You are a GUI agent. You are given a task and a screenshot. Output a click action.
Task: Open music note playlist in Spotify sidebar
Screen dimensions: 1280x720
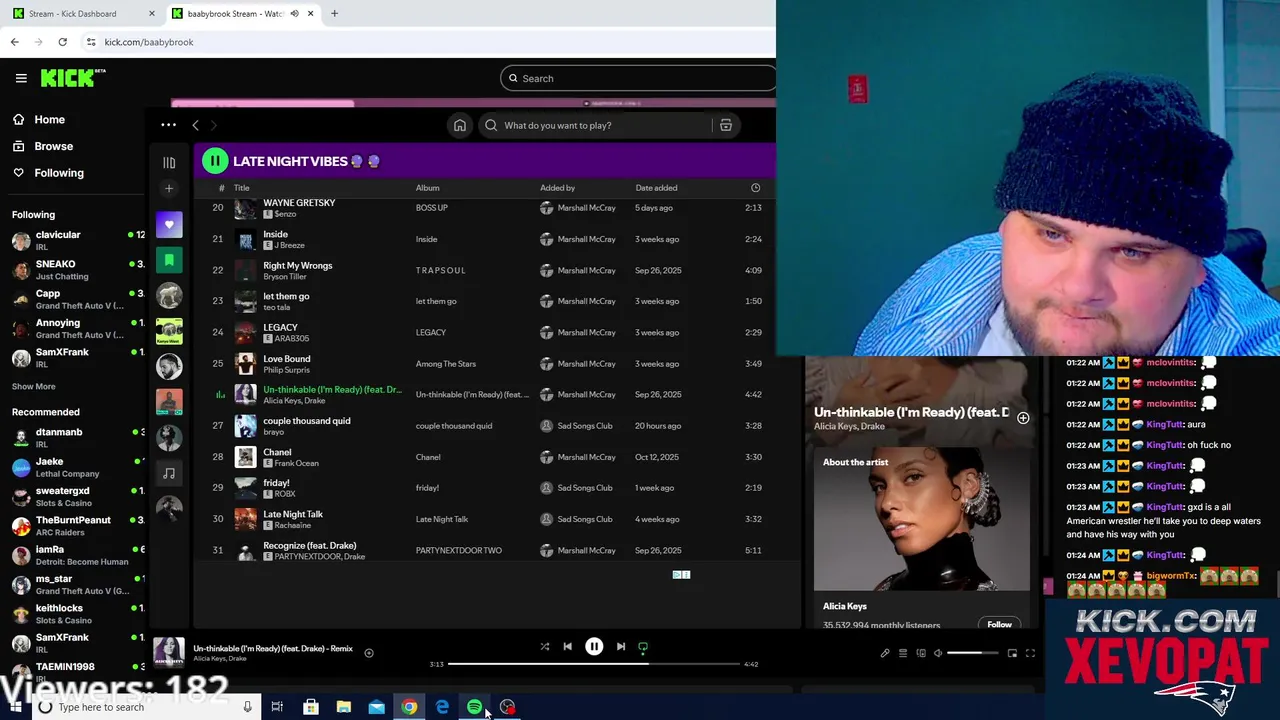169,473
